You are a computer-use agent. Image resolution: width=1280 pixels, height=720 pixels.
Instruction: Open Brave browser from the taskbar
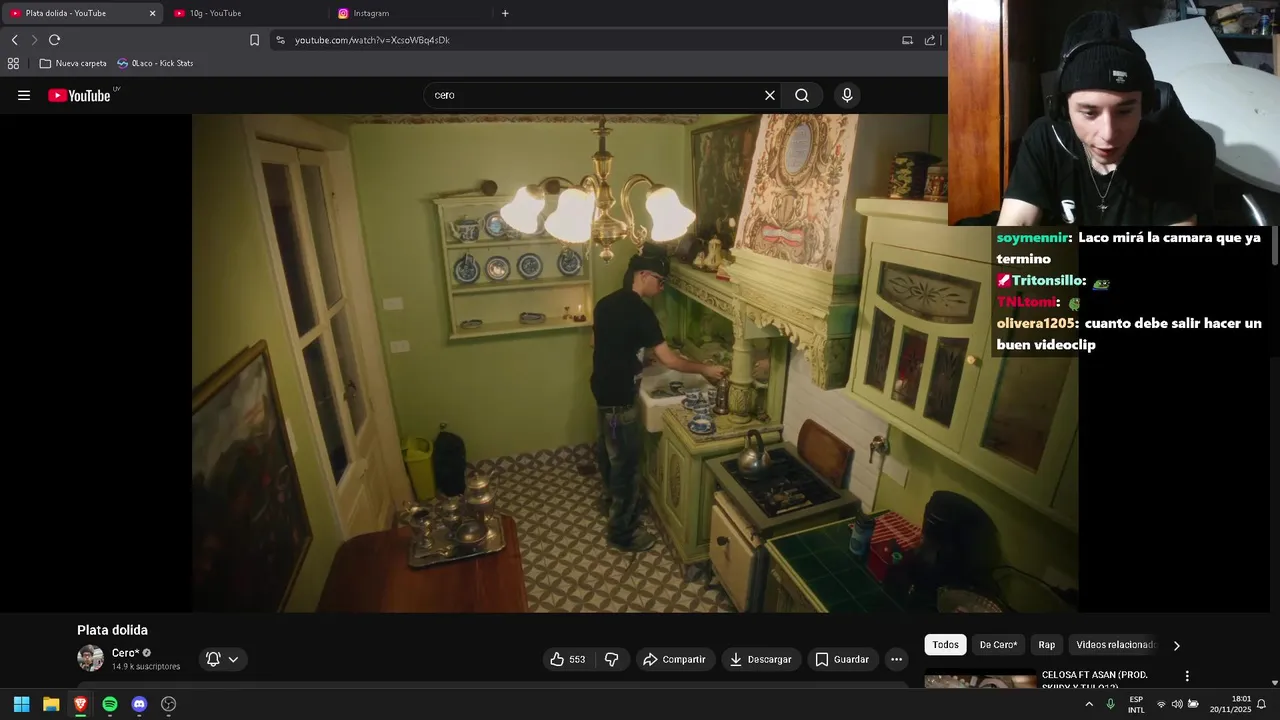(x=80, y=704)
